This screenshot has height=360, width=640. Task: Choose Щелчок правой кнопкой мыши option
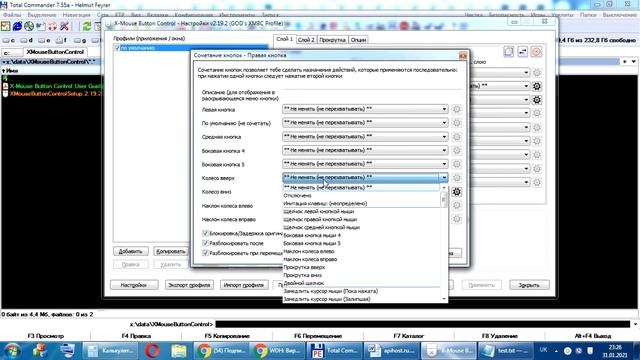(362, 219)
